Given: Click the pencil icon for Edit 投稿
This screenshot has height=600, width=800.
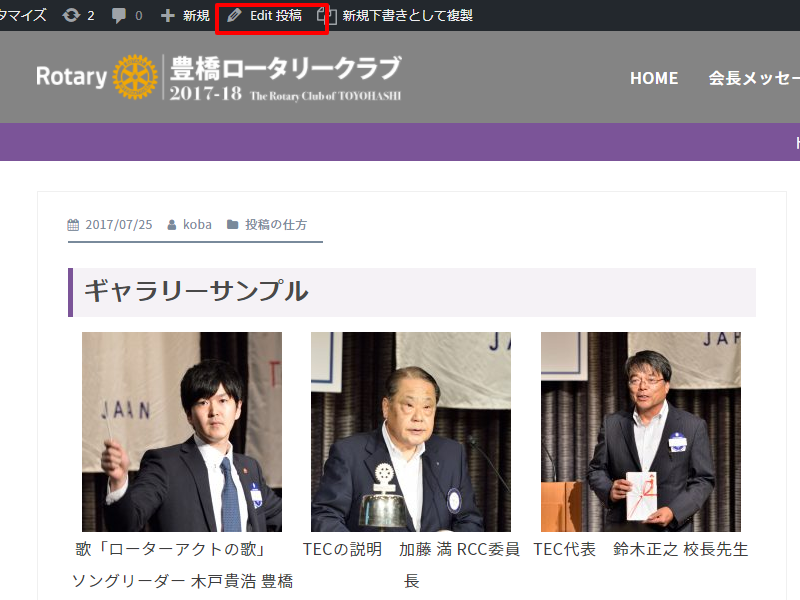Looking at the screenshot, I should [x=235, y=16].
